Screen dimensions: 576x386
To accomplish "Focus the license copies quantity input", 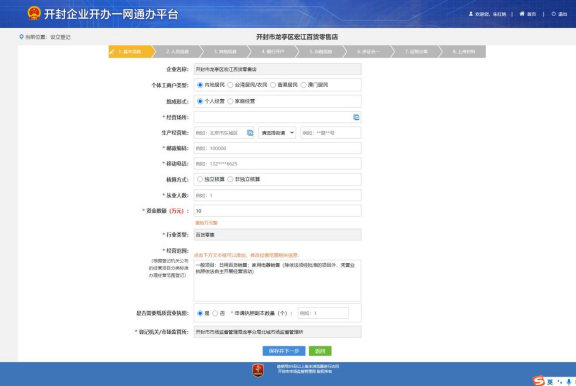I will 323,313.
